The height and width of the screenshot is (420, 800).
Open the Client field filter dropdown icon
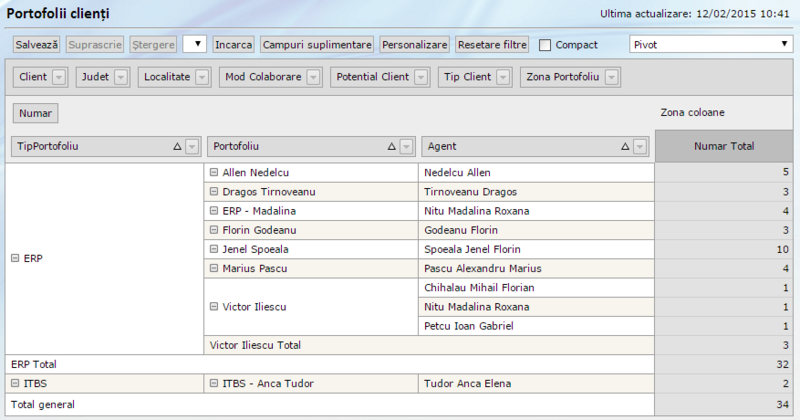[58, 77]
